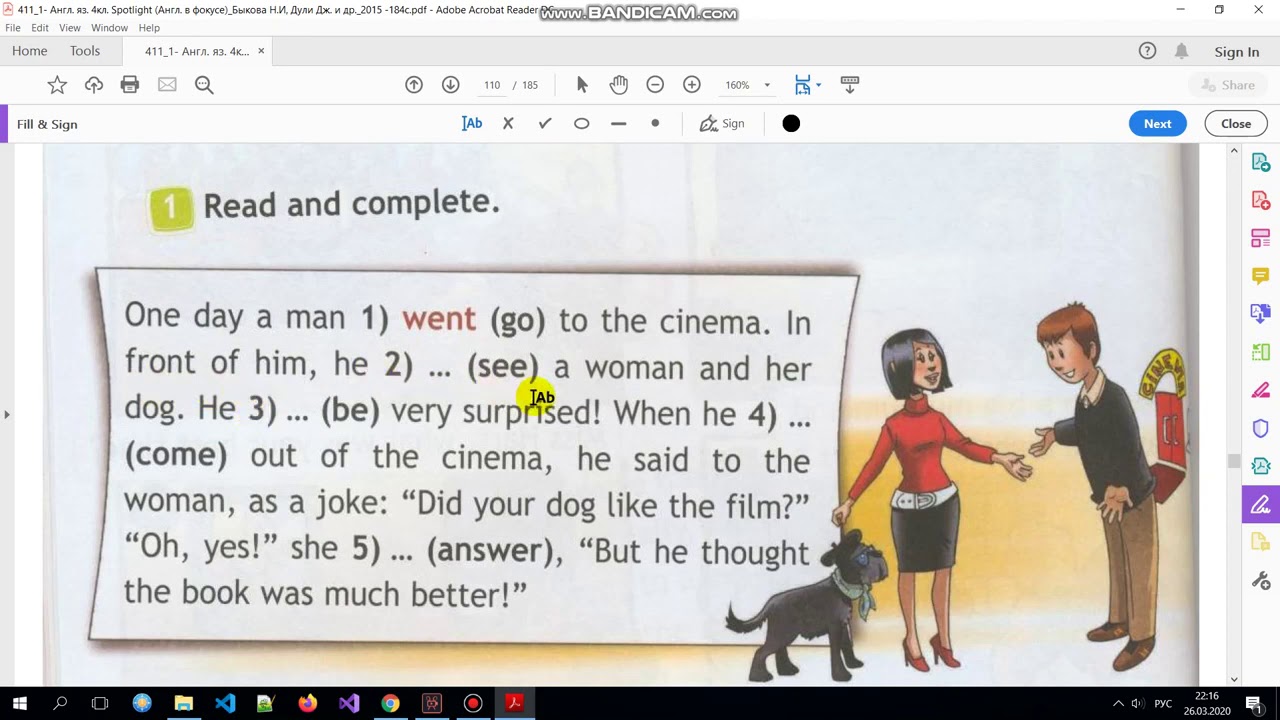Open Google Chrome from the taskbar
This screenshot has height=720, width=1280.
(390, 703)
